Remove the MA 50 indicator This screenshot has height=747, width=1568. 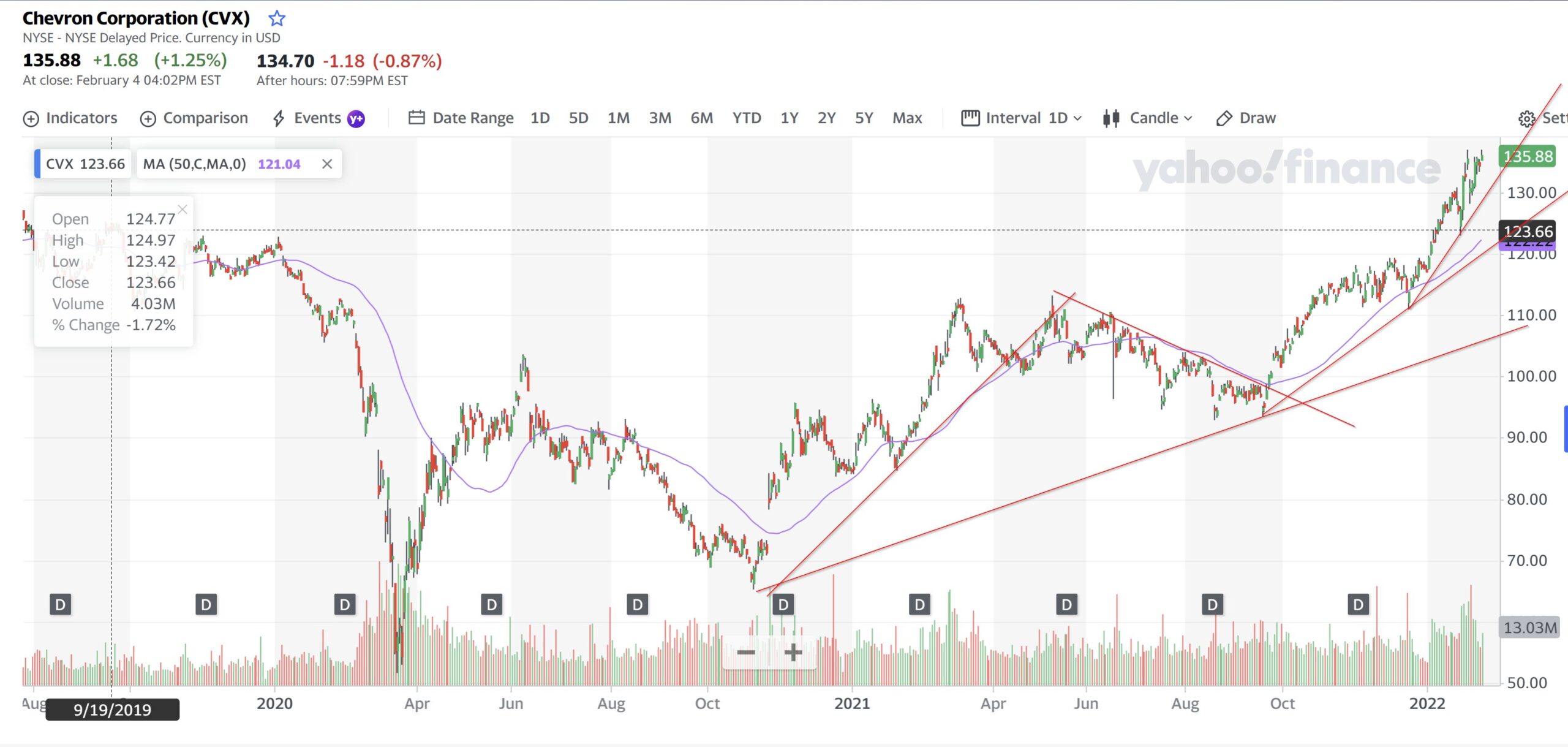(327, 164)
